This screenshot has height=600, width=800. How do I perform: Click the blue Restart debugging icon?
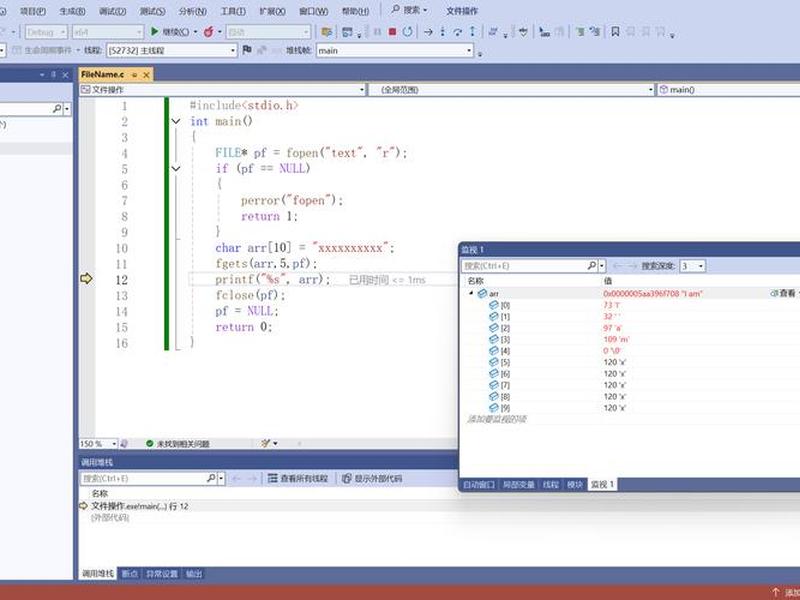click(407, 32)
